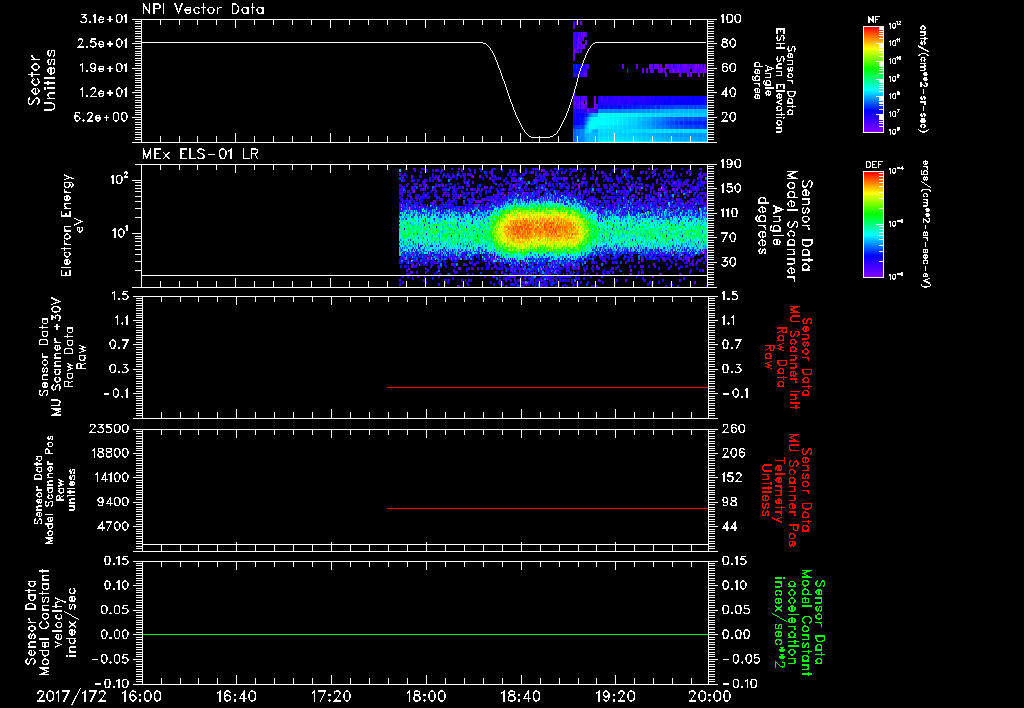Click the green 'Model Constant acceleration' label
The image size is (1024, 708).
click(798, 622)
